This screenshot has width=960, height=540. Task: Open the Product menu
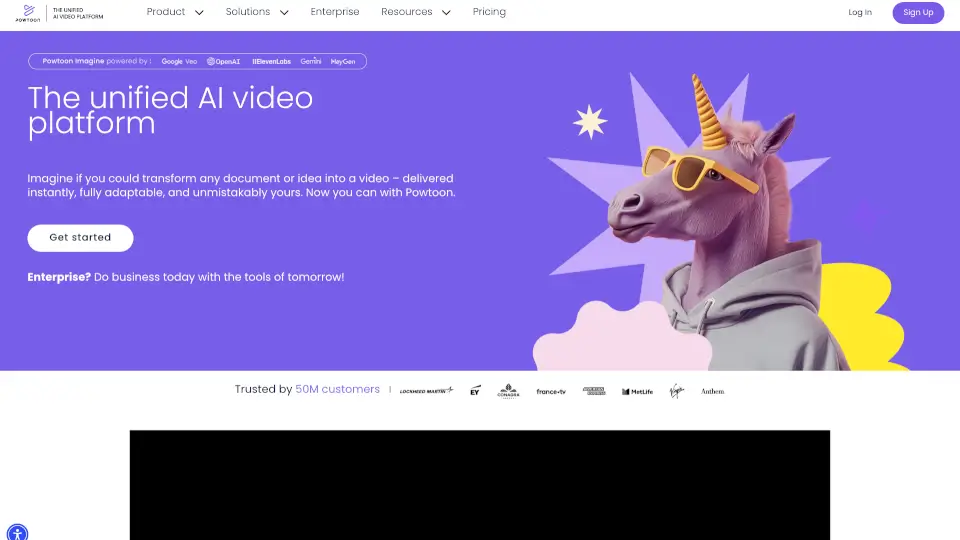pos(165,12)
